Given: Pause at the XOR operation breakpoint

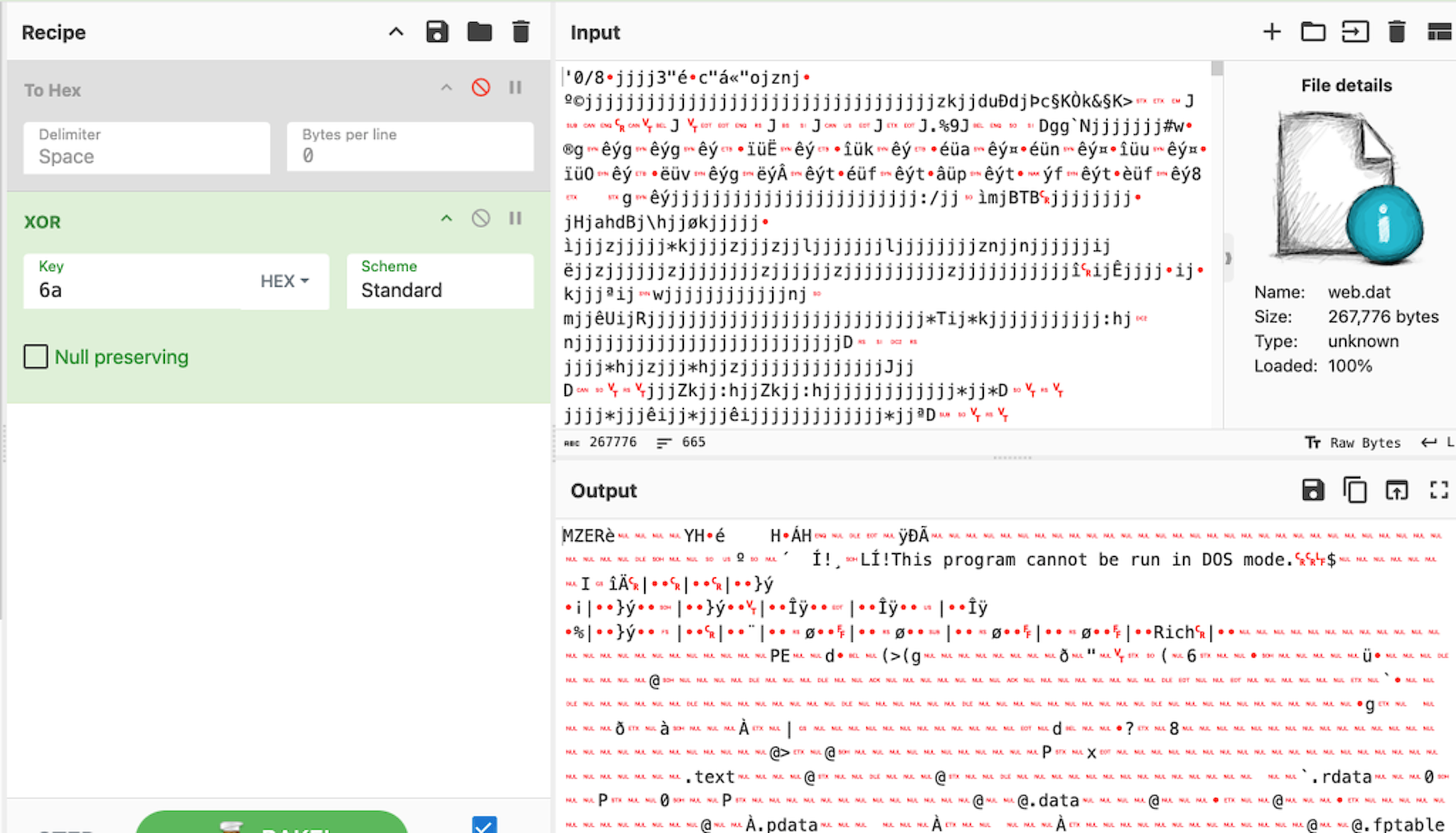Looking at the screenshot, I should tap(515, 218).
